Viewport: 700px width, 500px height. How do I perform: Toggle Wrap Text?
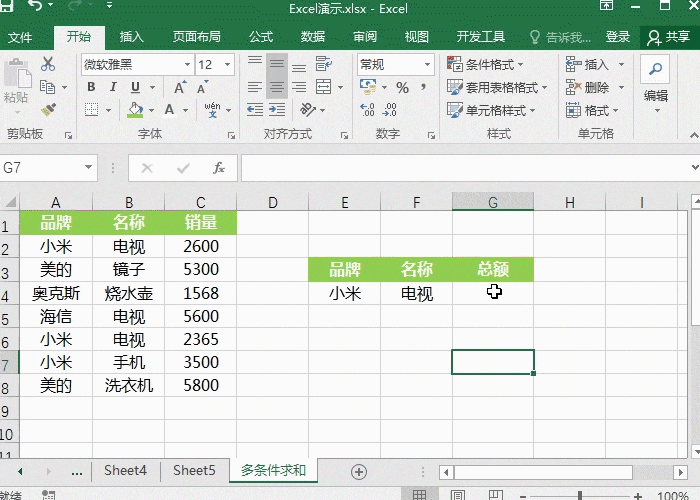tap(323, 64)
